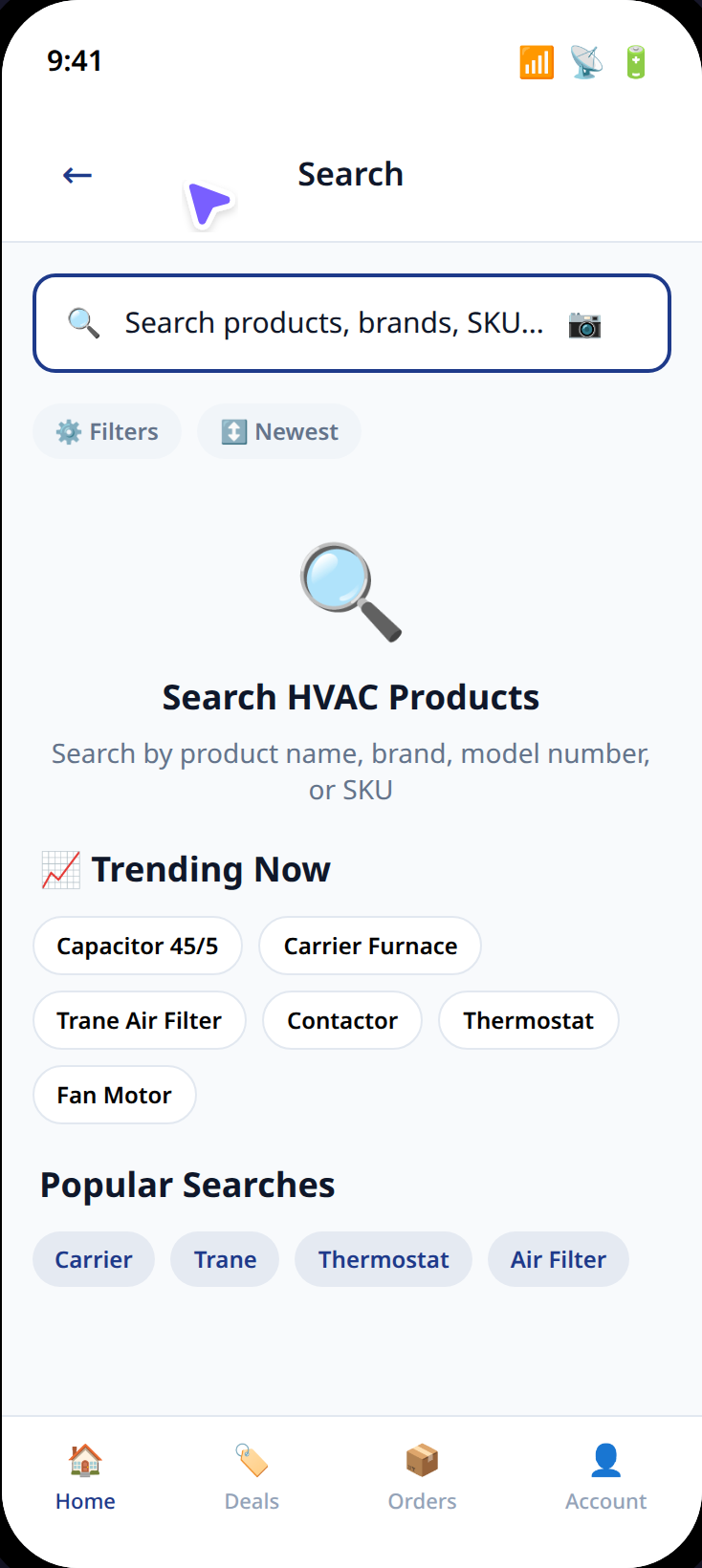Click the magnifying glass icon in search bar

[x=83, y=322]
